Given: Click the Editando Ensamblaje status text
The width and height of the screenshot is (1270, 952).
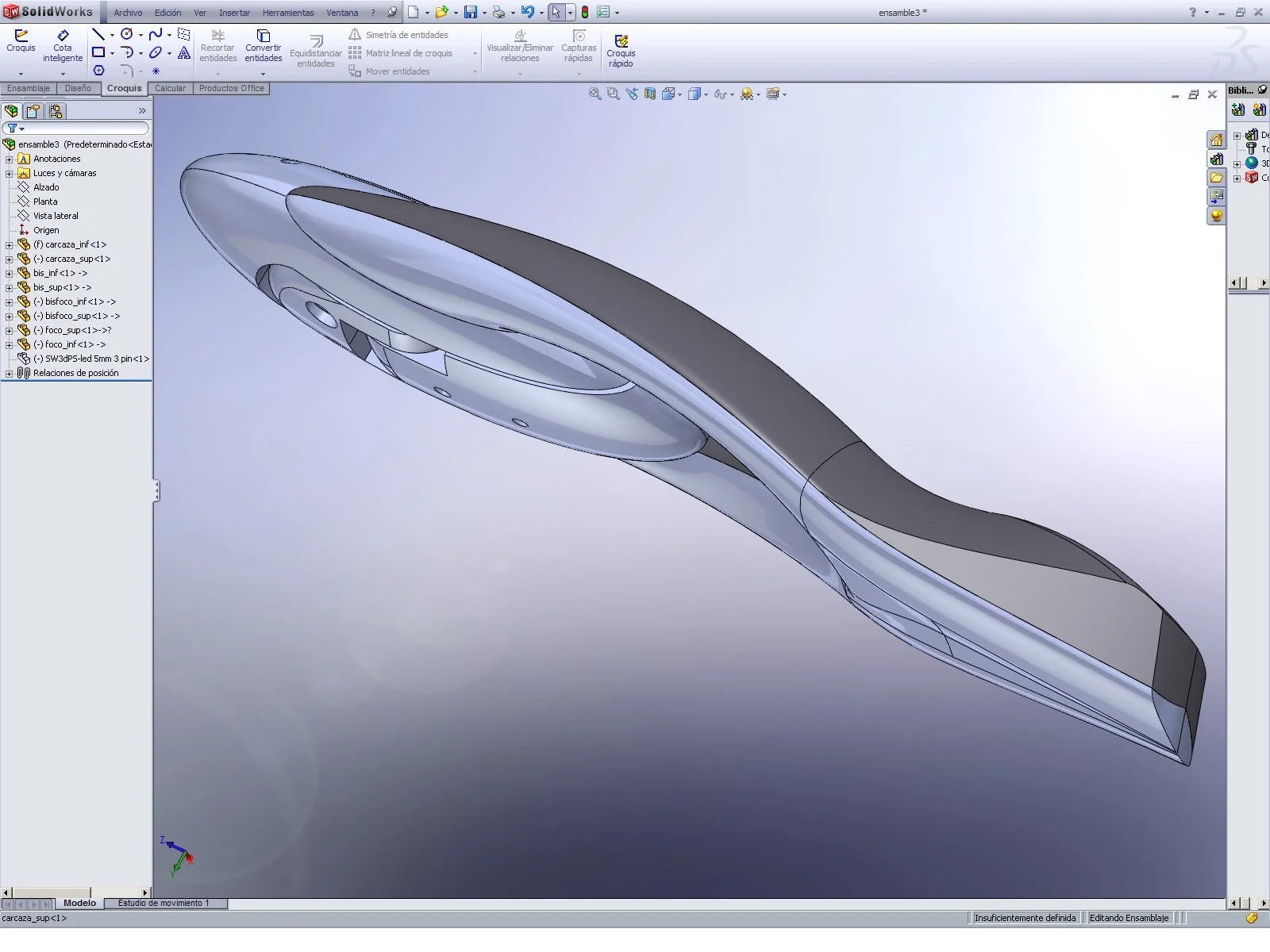Looking at the screenshot, I should pos(1129,918).
